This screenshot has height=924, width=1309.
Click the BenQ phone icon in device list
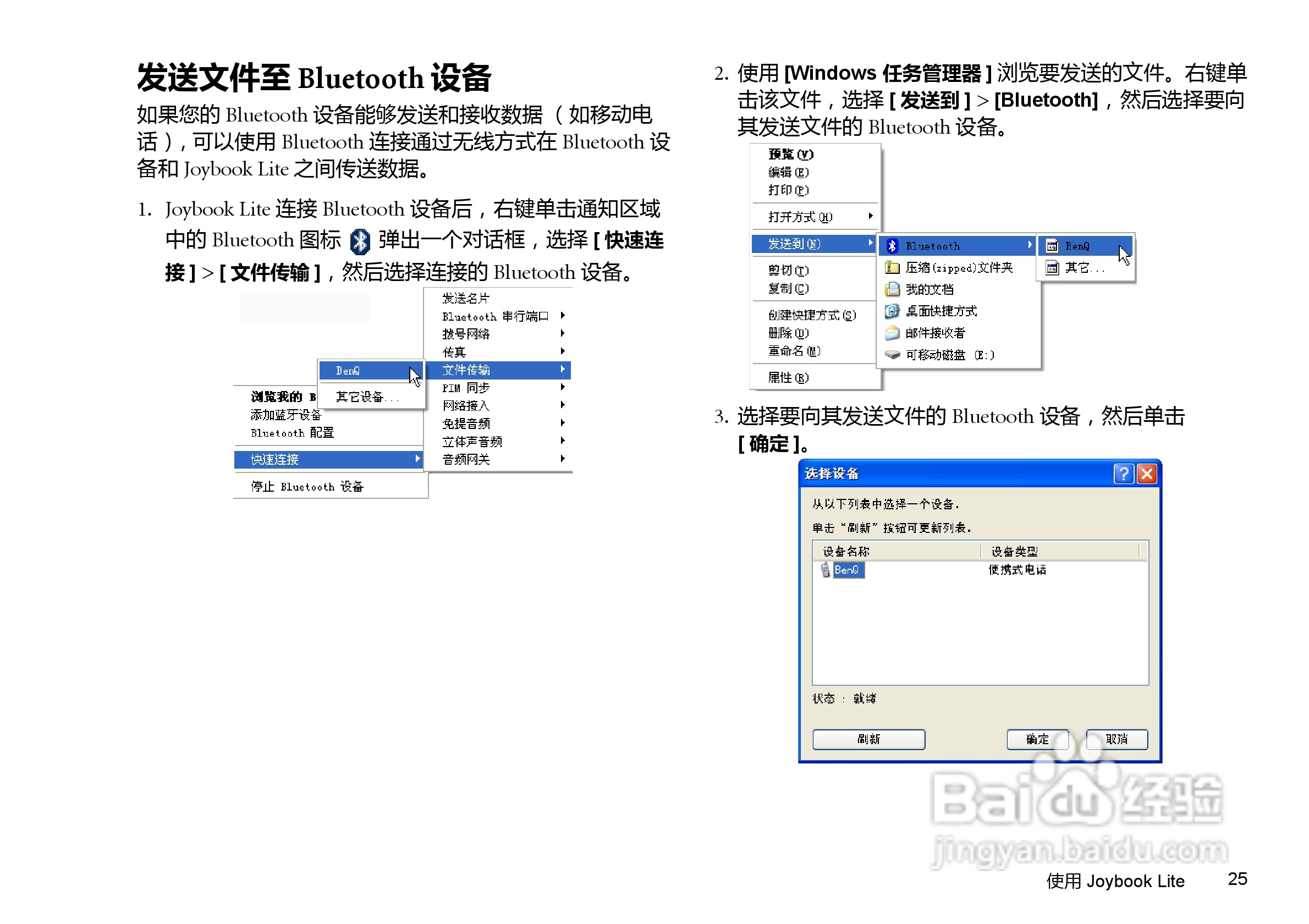(x=825, y=570)
